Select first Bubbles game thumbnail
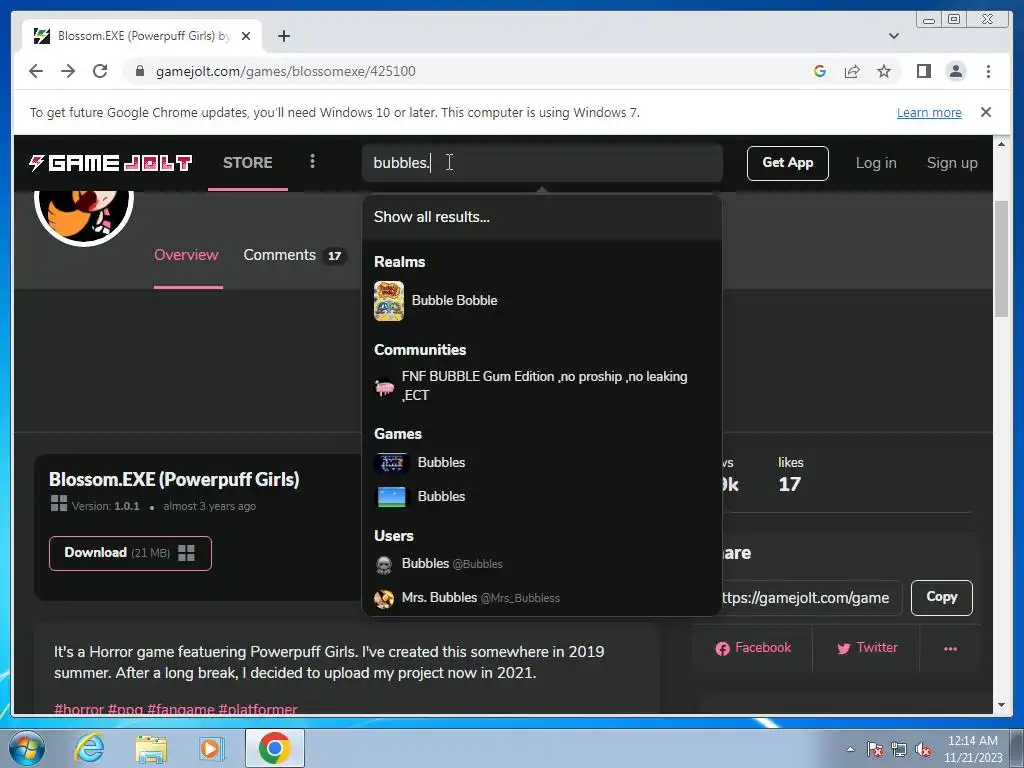Viewport: 1024px width, 768px height. pos(391,463)
